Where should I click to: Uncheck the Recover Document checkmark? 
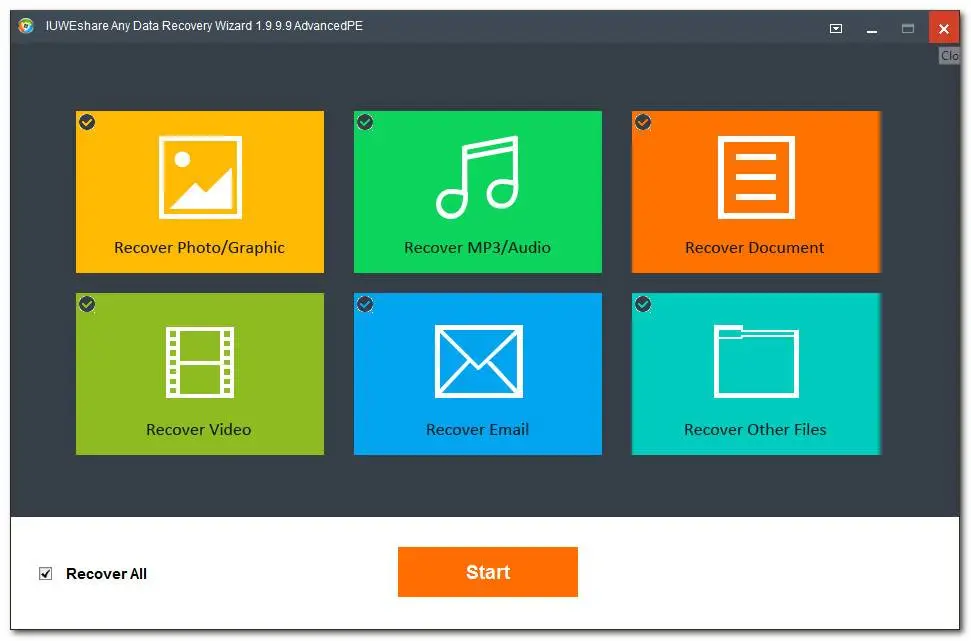643,122
